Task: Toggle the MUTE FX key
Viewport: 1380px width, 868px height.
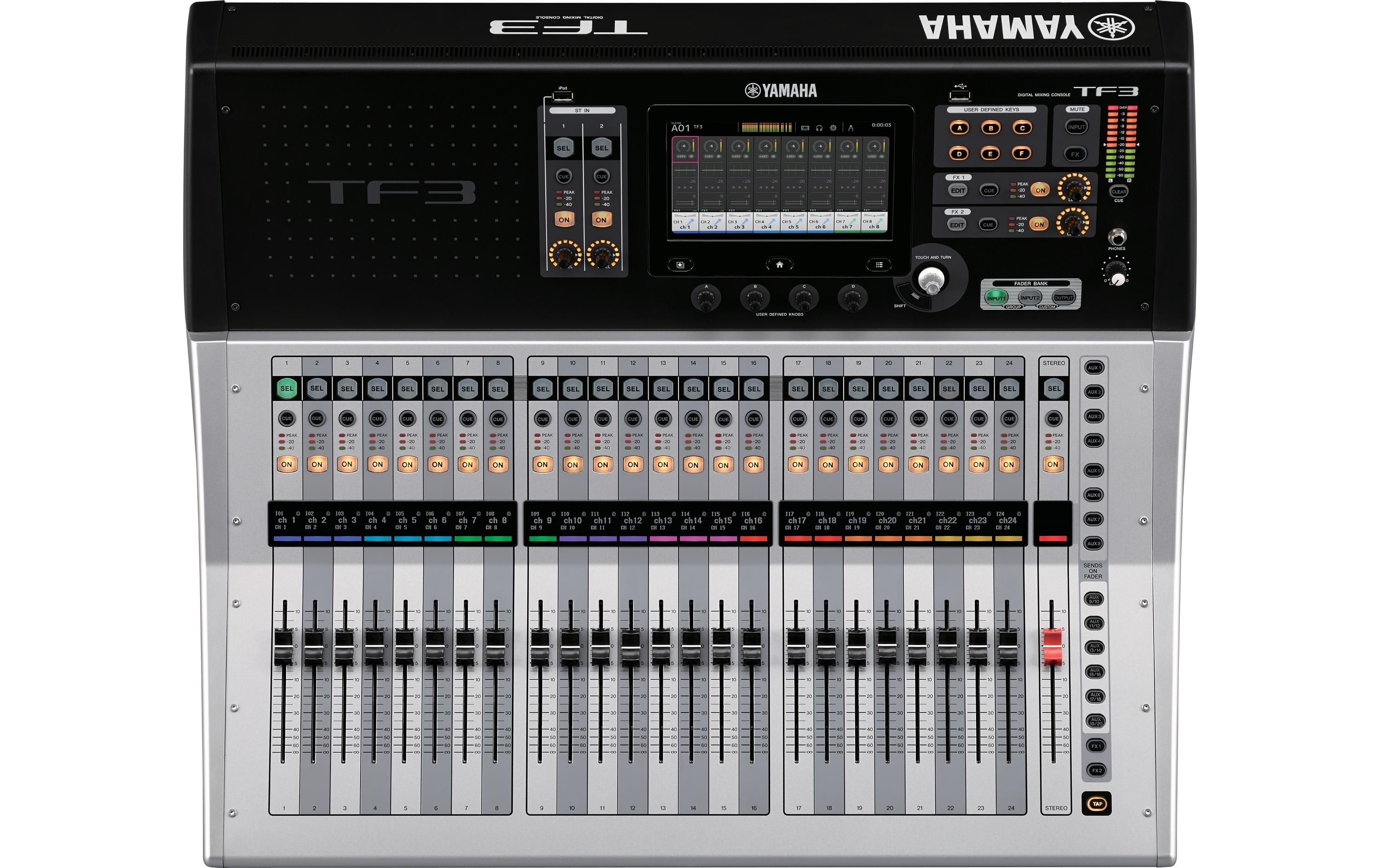Action: pos(1075,154)
